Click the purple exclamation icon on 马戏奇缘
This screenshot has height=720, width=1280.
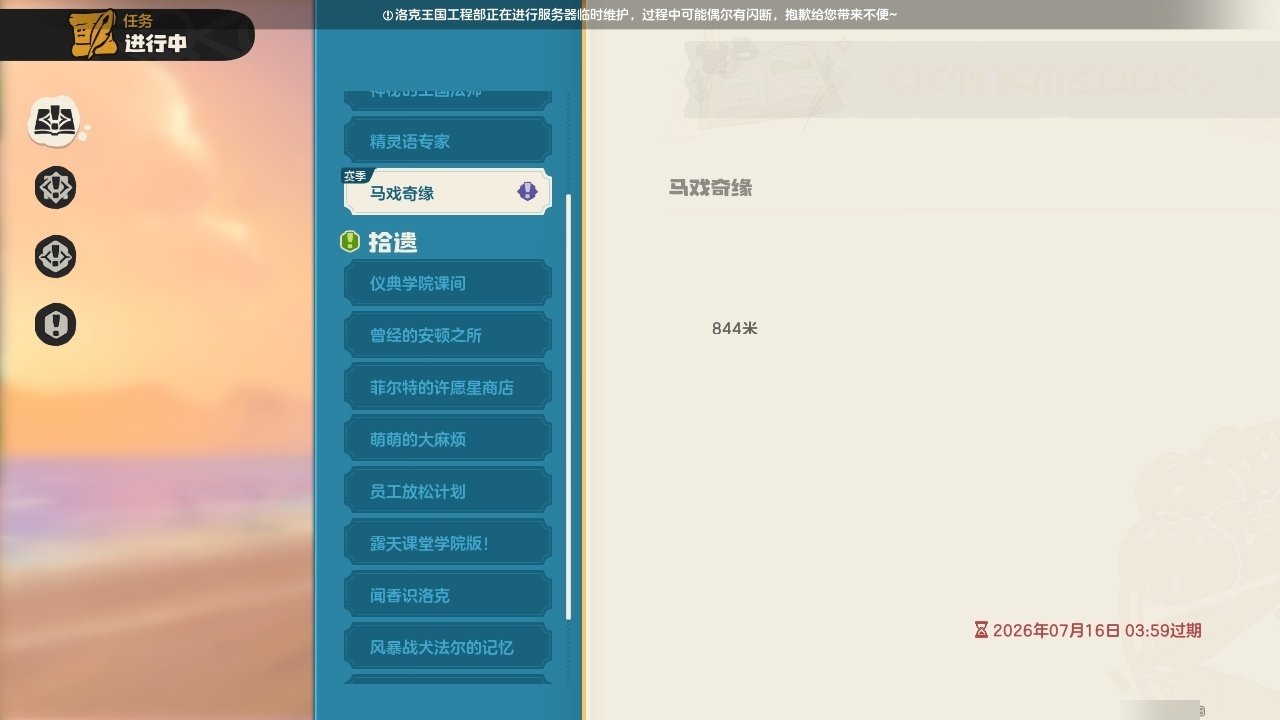(x=527, y=191)
